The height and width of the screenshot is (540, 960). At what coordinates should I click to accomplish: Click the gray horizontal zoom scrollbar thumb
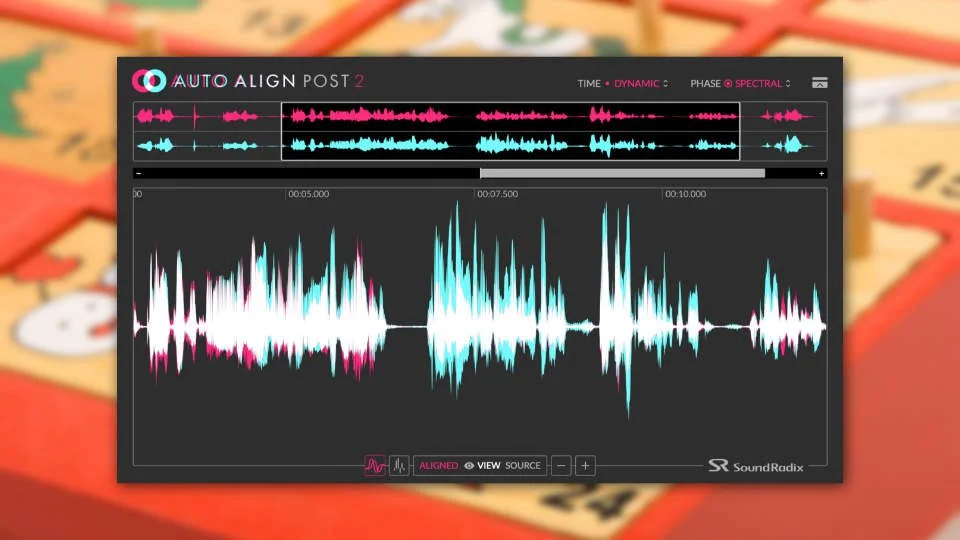click(622, 174)
